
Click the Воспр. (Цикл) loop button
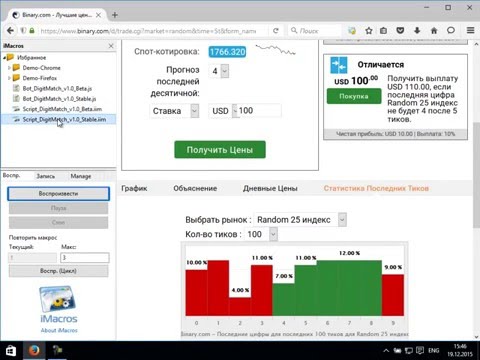[x=58, y=271]
